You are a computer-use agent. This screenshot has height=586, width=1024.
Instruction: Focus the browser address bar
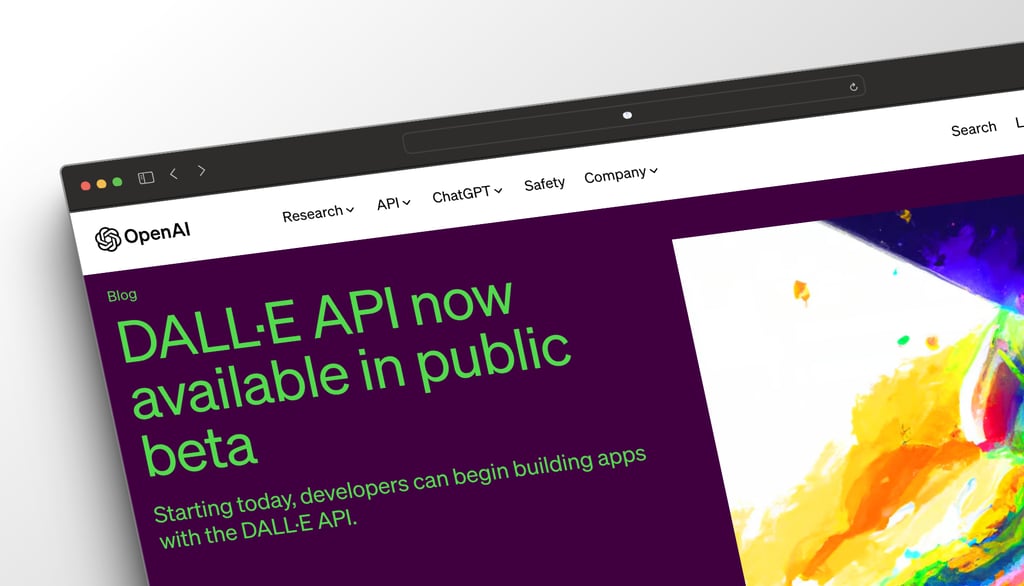pyautogui.click(x=633, y=114)
